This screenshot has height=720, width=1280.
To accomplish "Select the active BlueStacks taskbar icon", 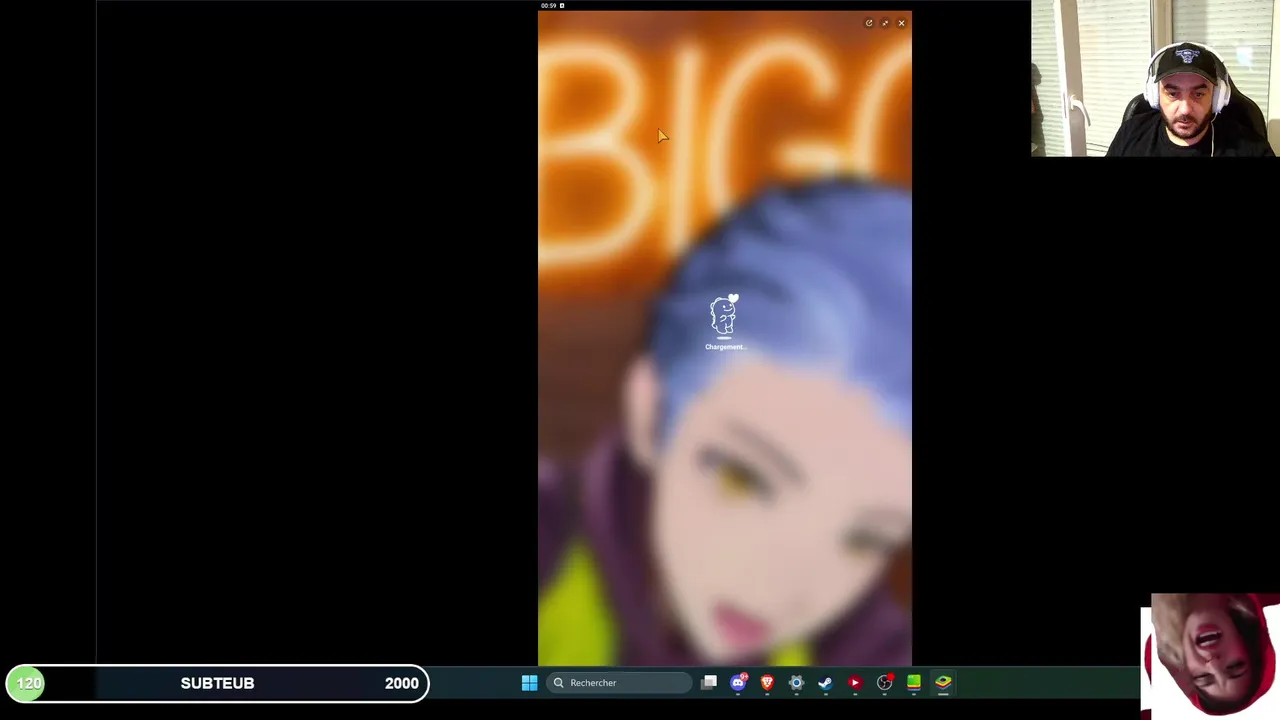I will (x=943, y=683).
